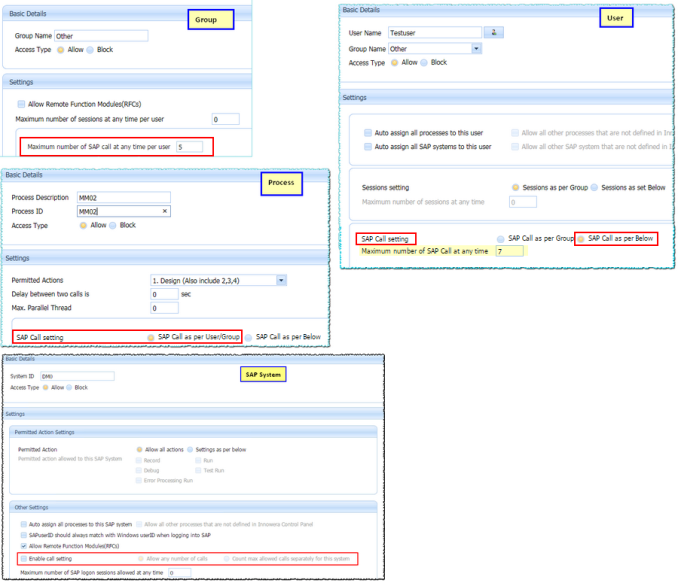
Task: Click max SAP call per user field showing 5
Action: coord(189,147)
